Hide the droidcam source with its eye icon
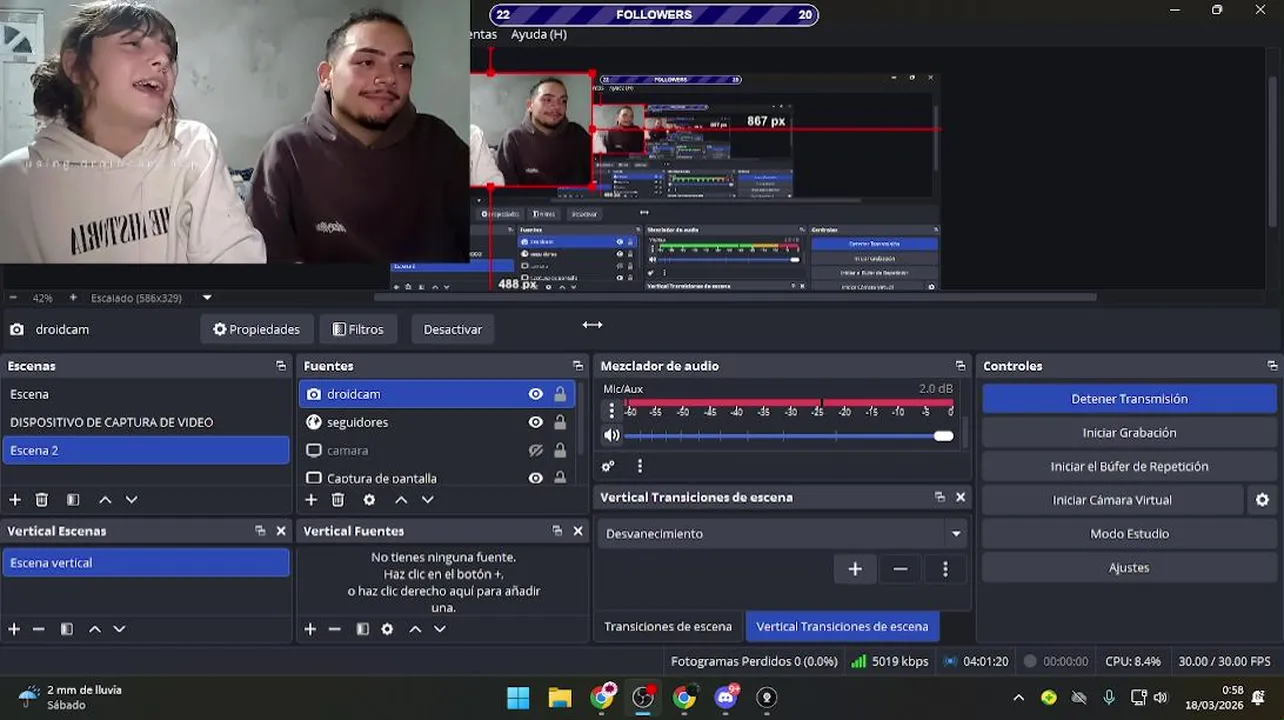This screenshot has height=720, width=1284. [x=536, y=394]
